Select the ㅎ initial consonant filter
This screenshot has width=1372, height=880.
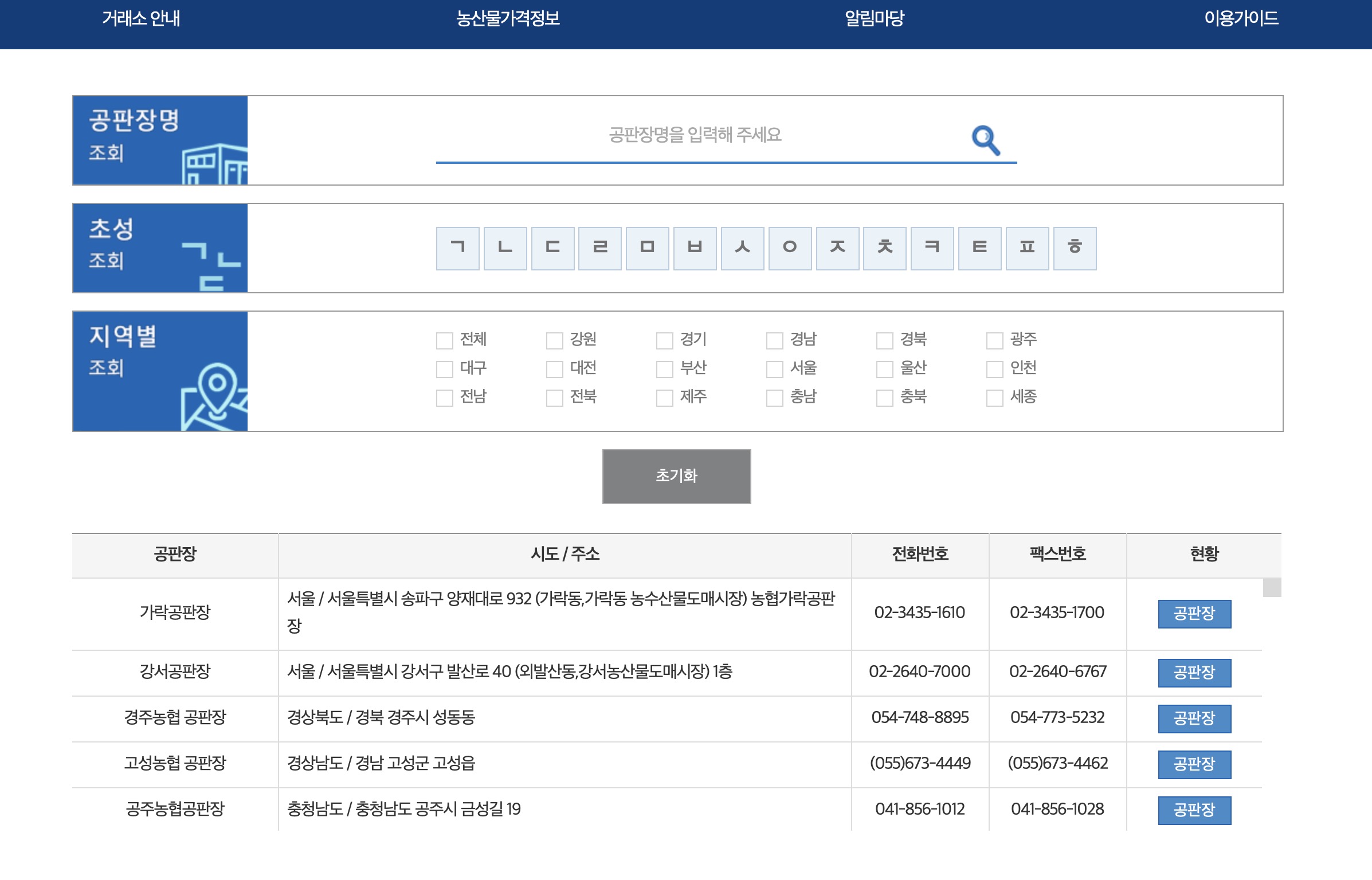coord(1075,248)
